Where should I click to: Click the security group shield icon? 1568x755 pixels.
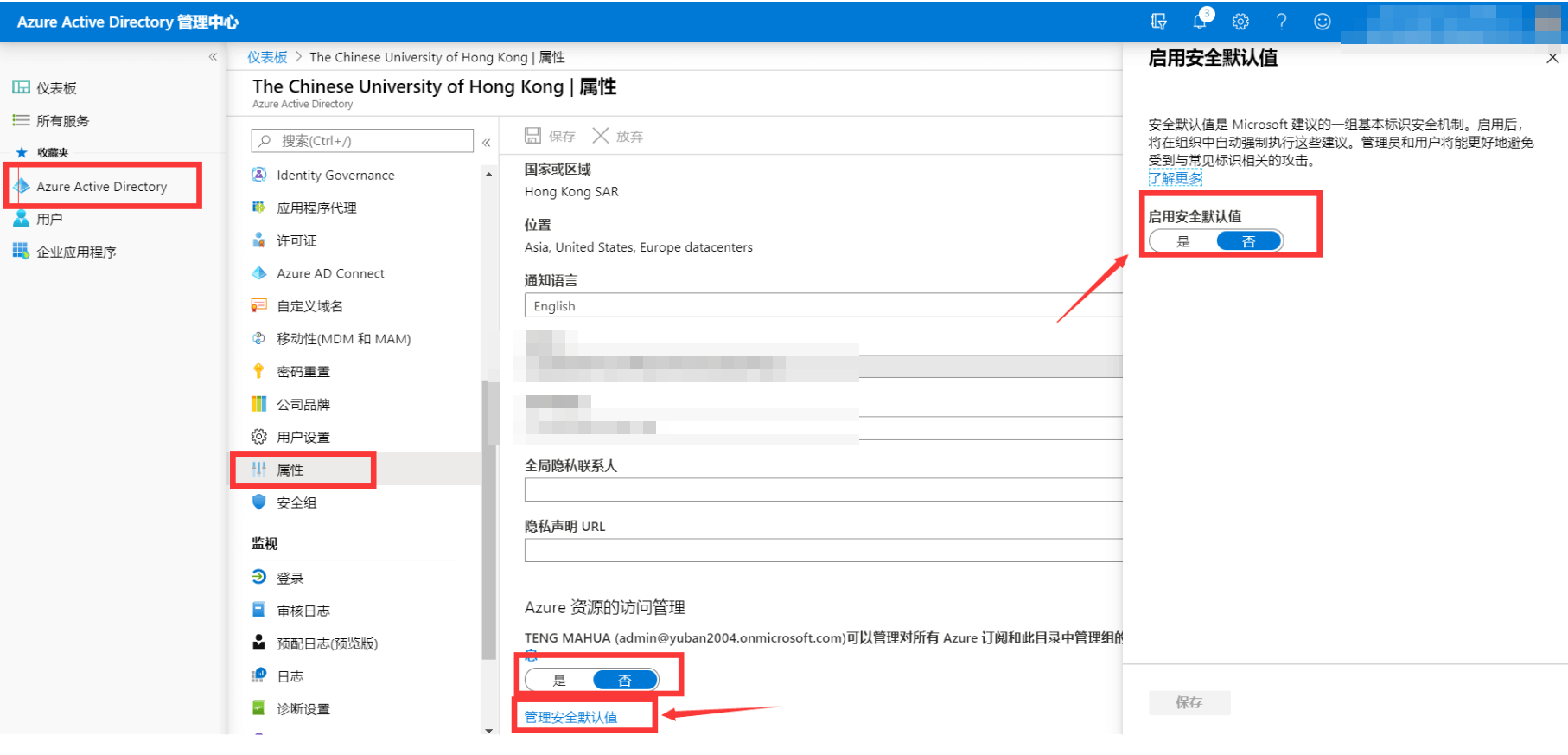click(258, 502)
